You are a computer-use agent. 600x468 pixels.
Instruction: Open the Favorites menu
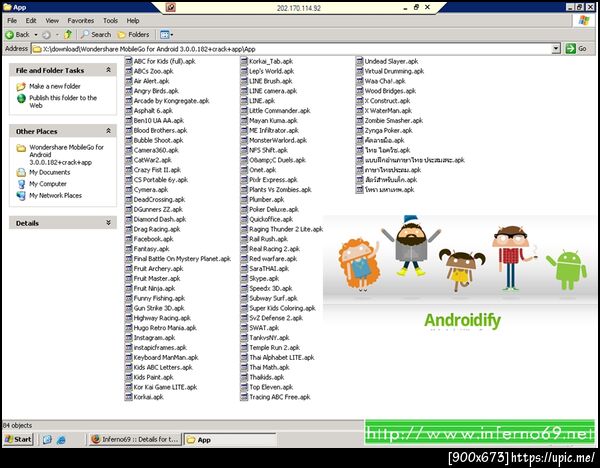tap(81, 21)
